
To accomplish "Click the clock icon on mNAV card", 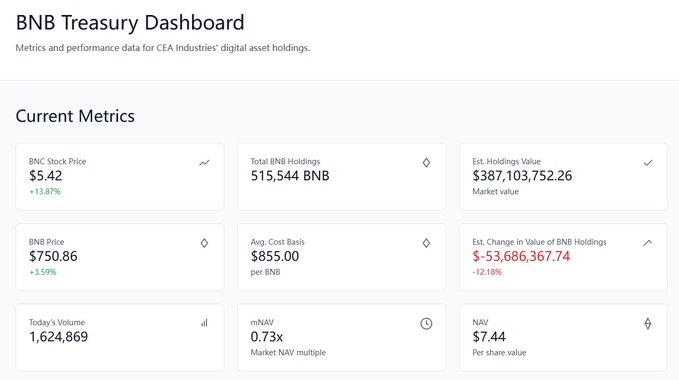I will (x=426, y=323).
